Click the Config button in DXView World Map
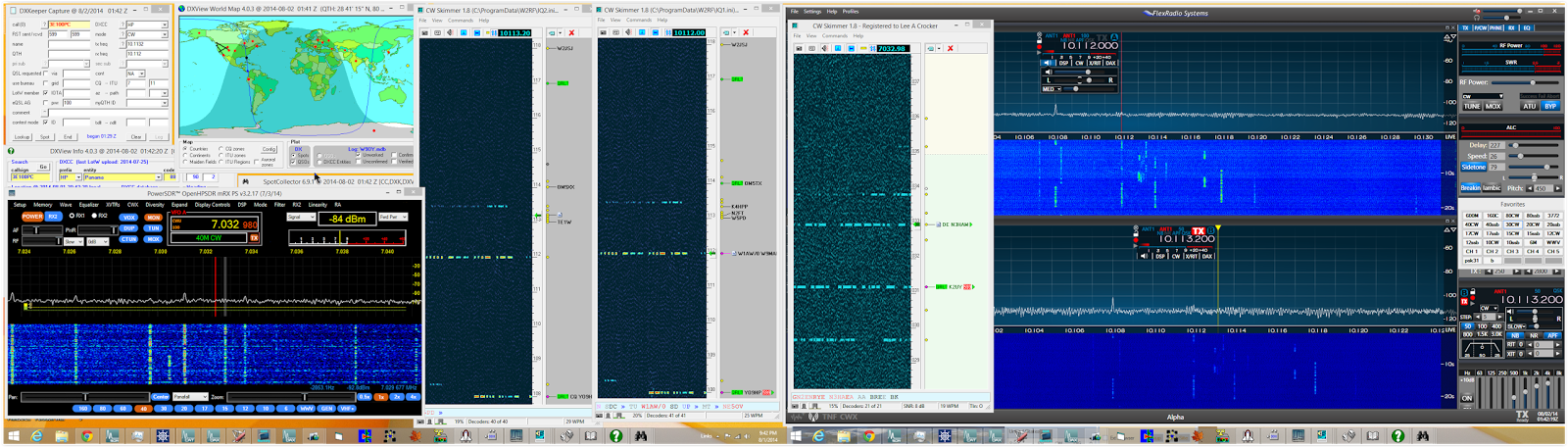 pos(269,149)
